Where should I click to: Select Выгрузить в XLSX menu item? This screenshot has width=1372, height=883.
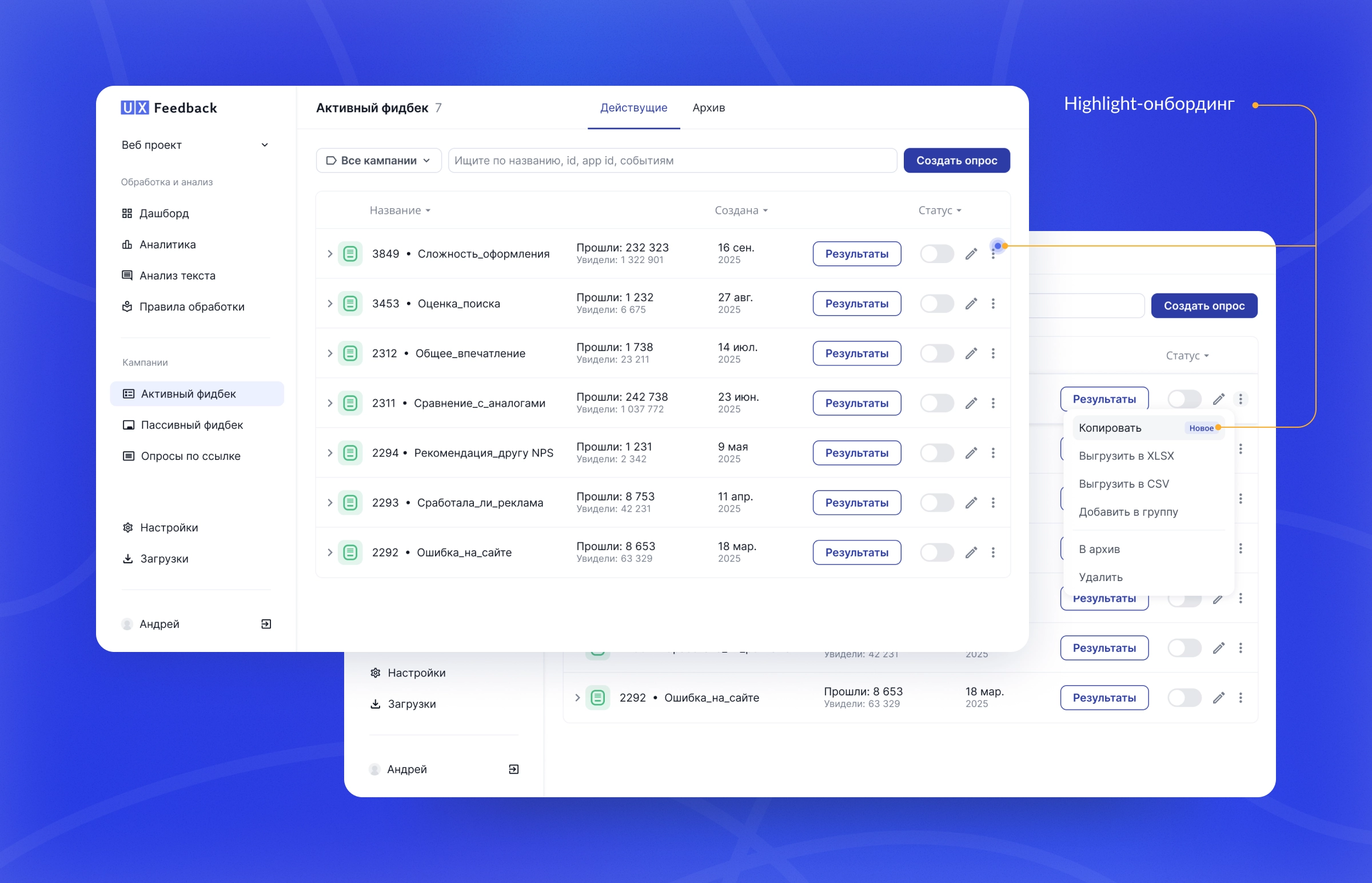click(1126, 456)
